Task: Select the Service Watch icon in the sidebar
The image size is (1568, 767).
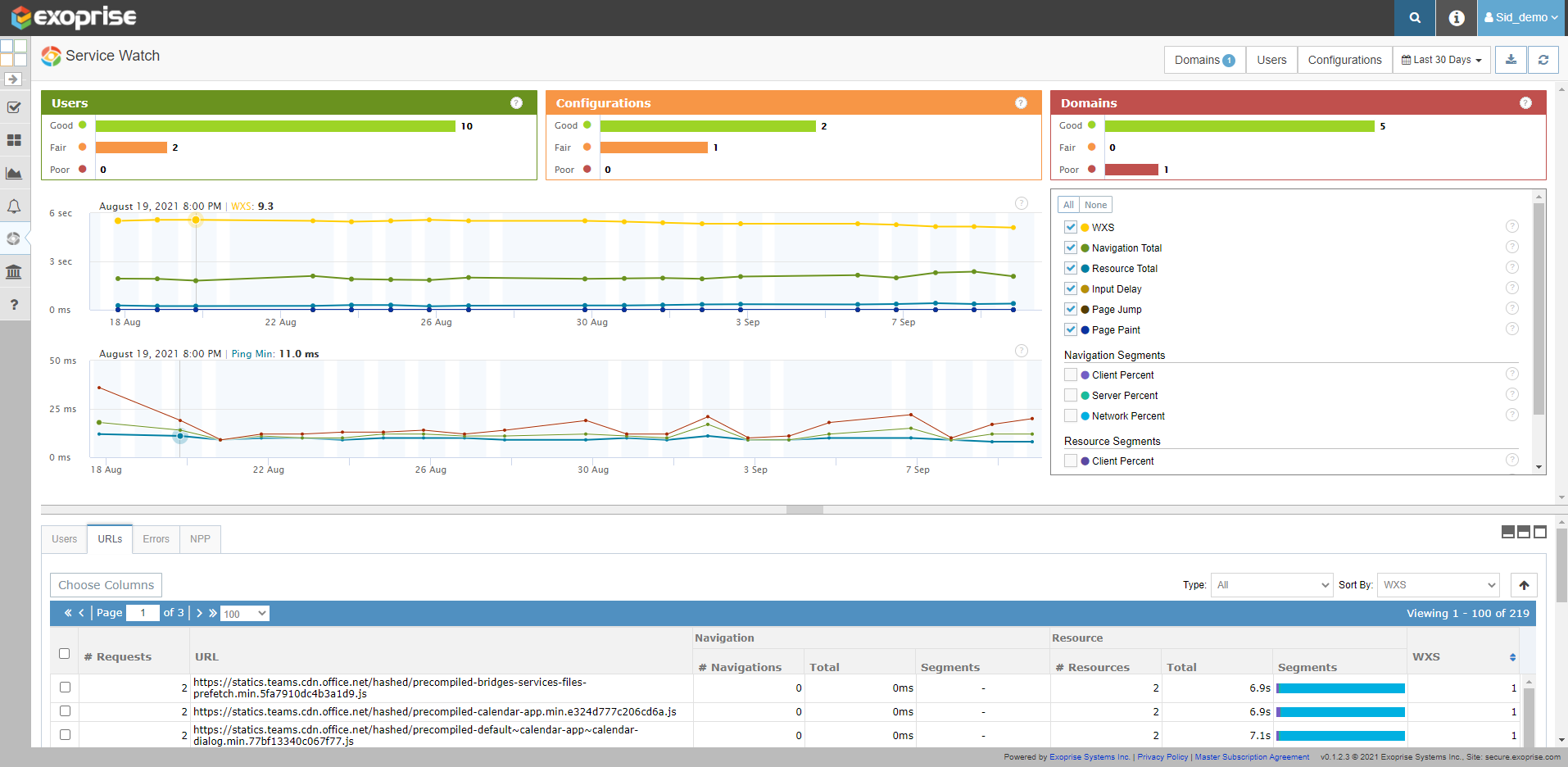Action: coord(14,238)
